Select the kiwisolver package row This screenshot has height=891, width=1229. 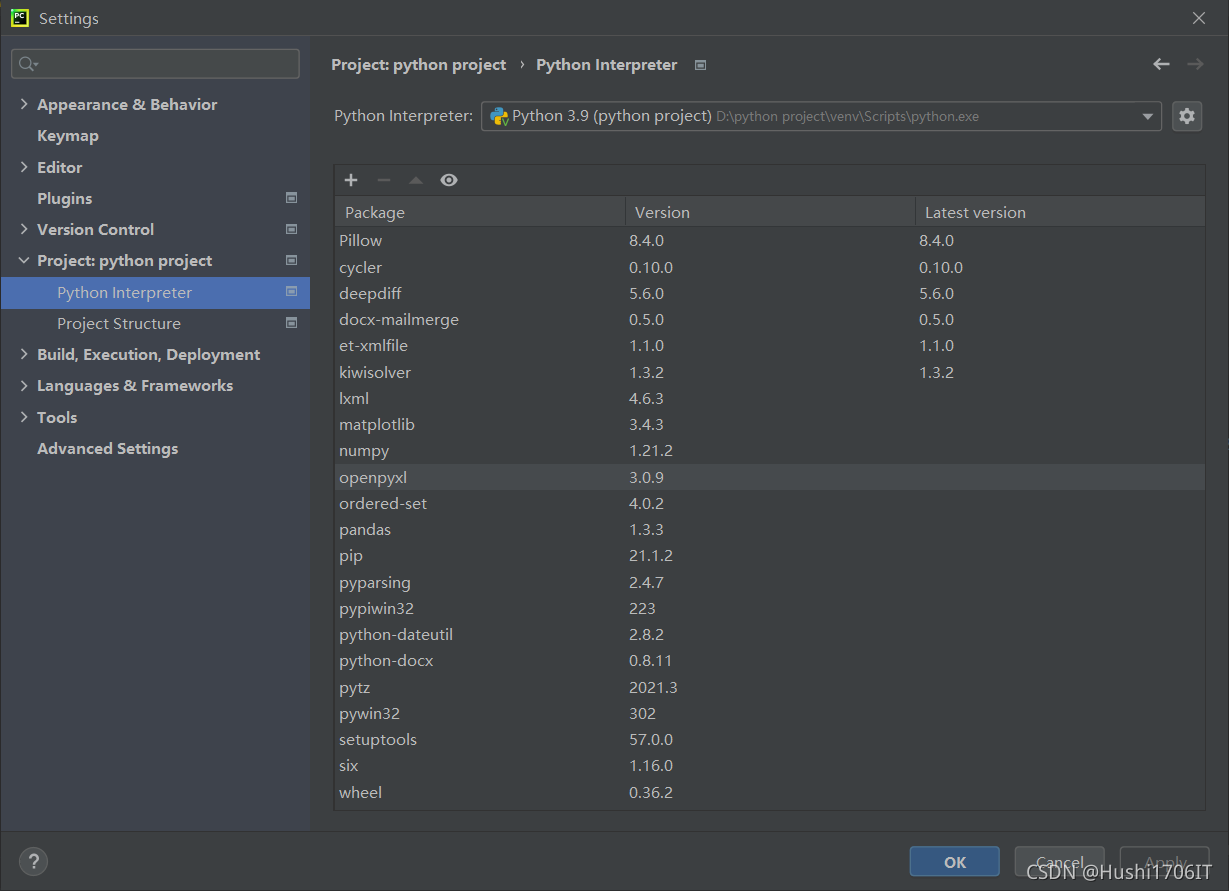[770, 372]
